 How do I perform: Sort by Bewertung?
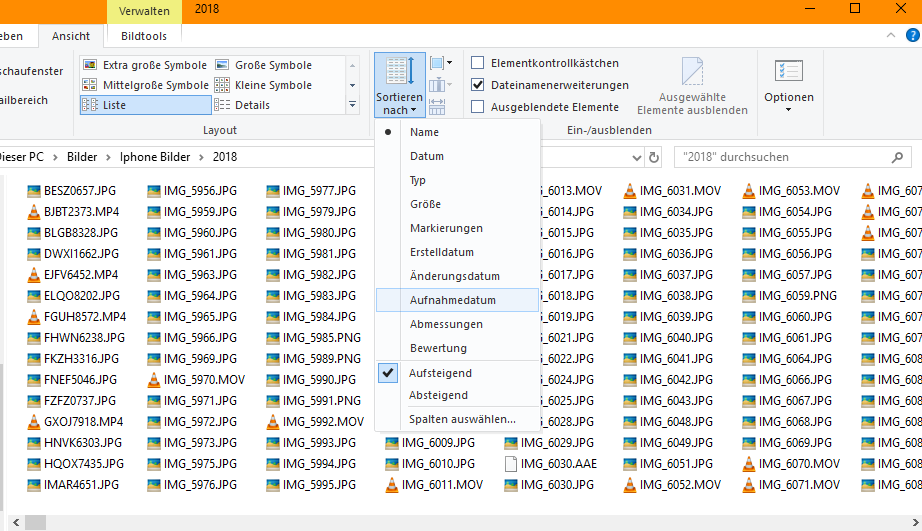point(457,348)
